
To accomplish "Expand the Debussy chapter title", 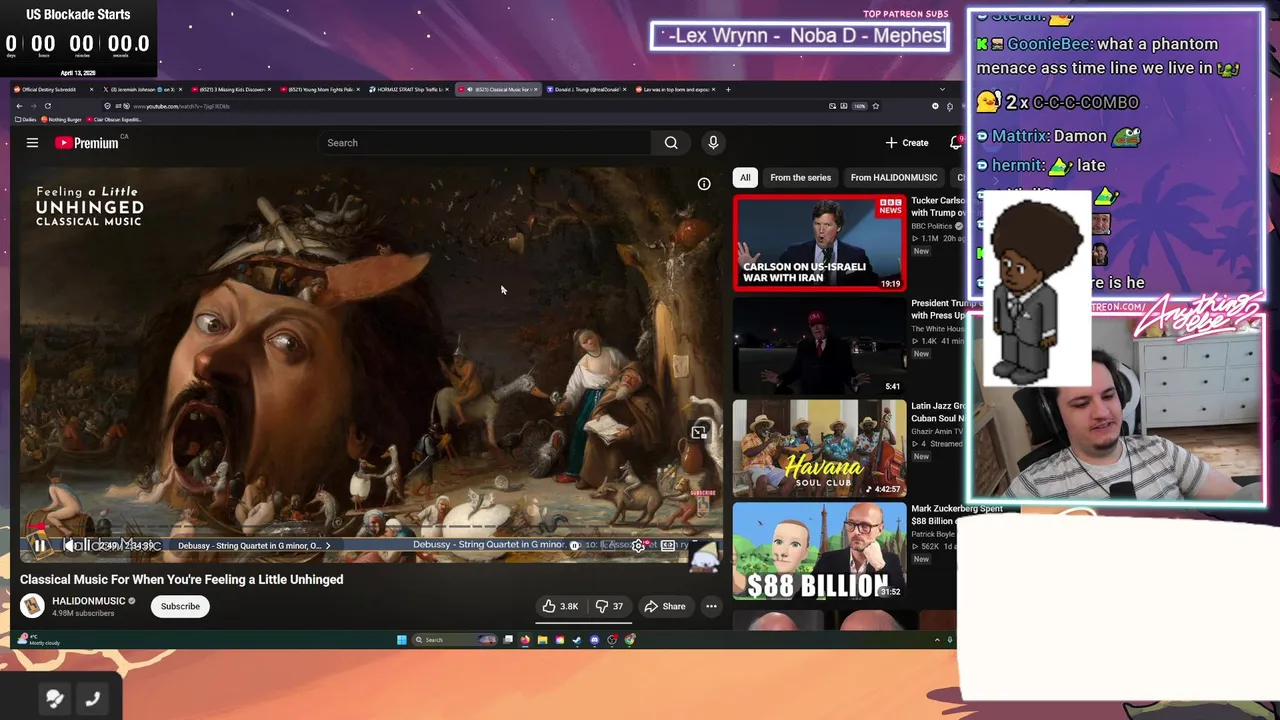I will (x=253, y=546).
